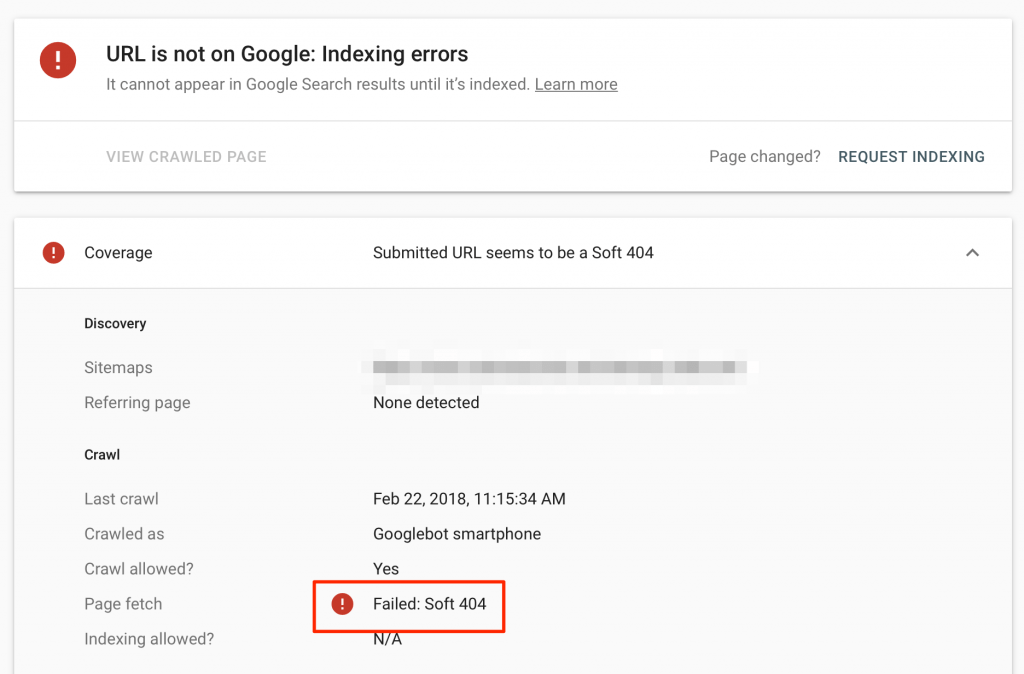Viewport: 1024px width, 674px height.
Task: Click the Crawl section header
Action: 101,454
